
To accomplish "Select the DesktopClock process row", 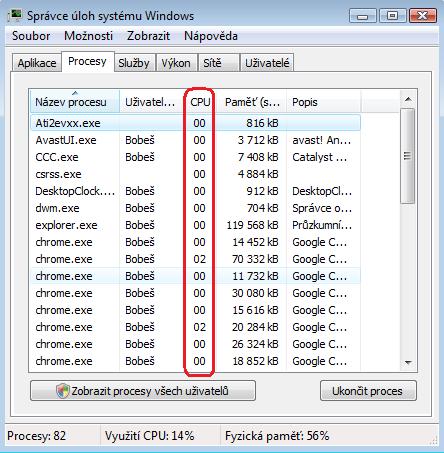I will [195, 191].
